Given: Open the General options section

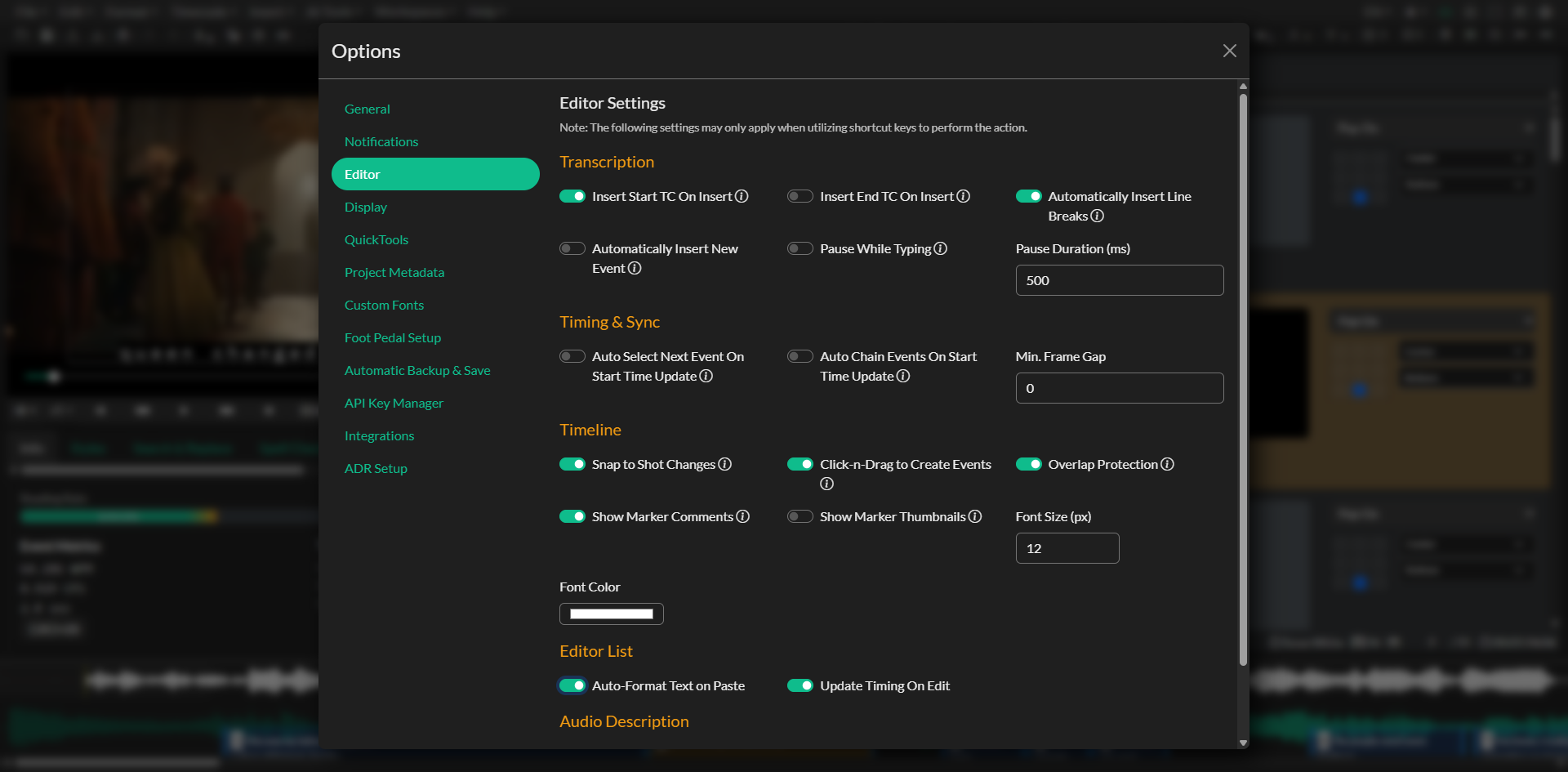Looking at the screenshot, I should pyautogui.click(x=435, y=109).
